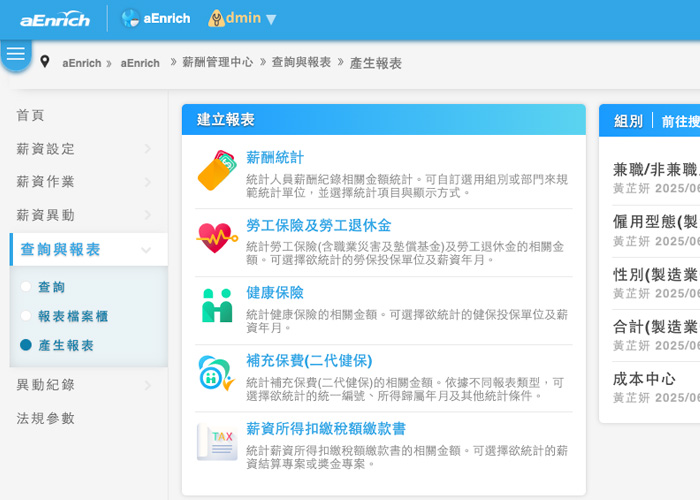Switch to the 前往搜 tab

tap(680, 121)
